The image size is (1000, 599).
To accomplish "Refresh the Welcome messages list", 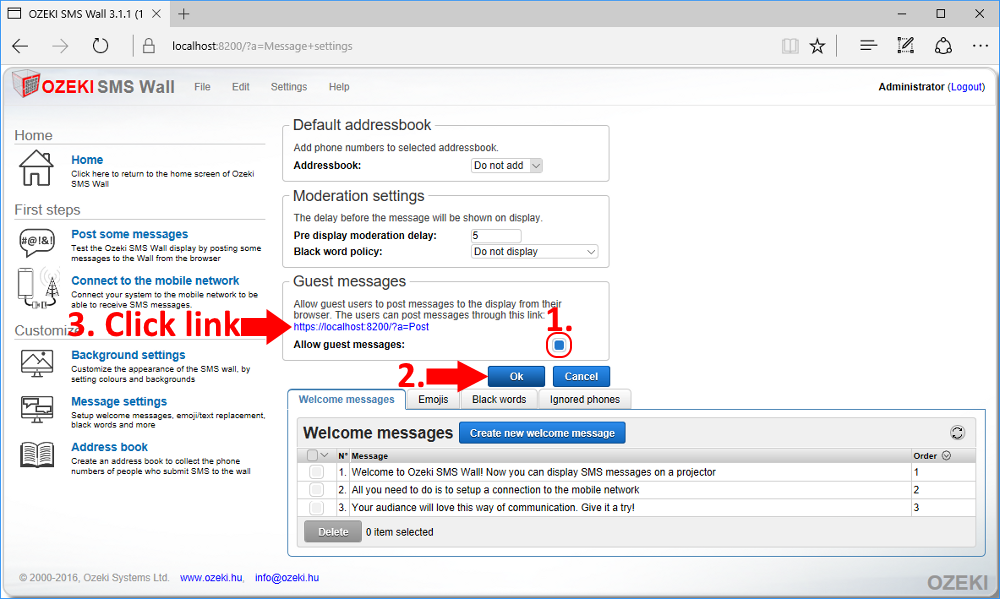I will [957, 433].
